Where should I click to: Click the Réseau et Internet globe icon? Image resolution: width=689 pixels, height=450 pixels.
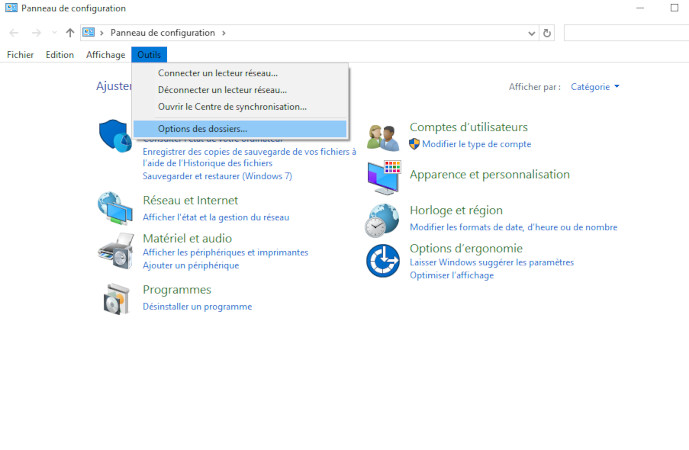pyautogui.click(x=115, y=208)
